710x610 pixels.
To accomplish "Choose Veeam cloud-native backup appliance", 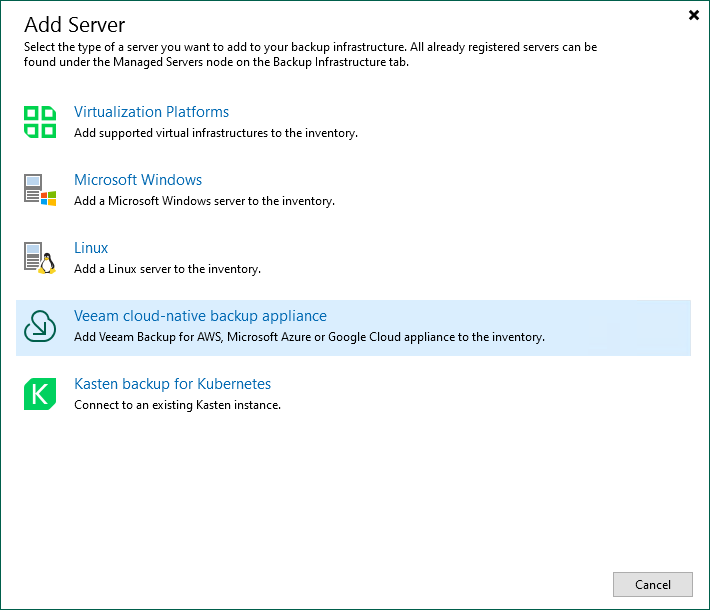I will (200, 316).
